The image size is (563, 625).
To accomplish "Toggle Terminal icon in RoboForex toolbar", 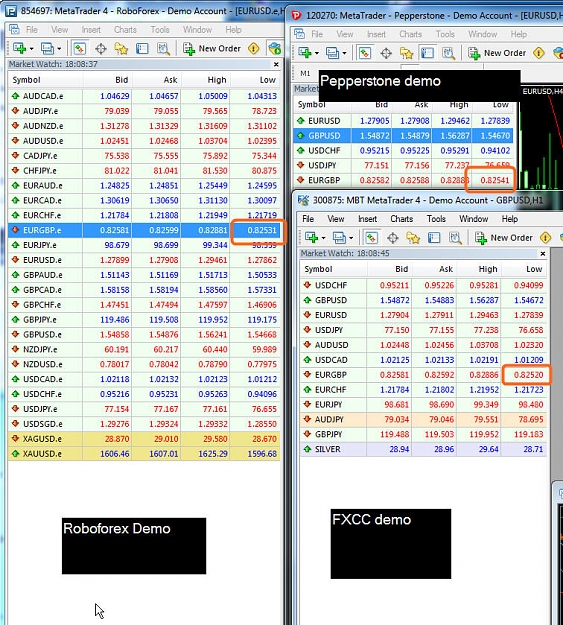I will (x=142, y=49).
